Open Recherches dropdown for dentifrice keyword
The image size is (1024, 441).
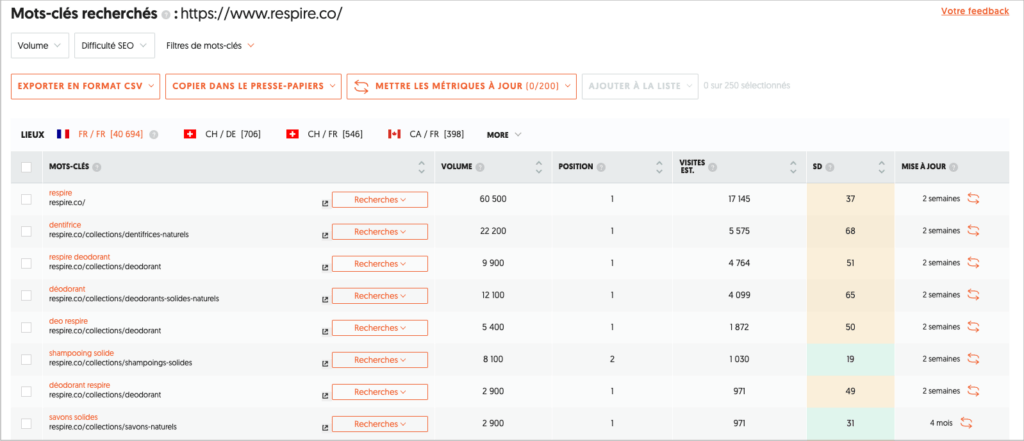pyautogui.click(x=380, y=232)
